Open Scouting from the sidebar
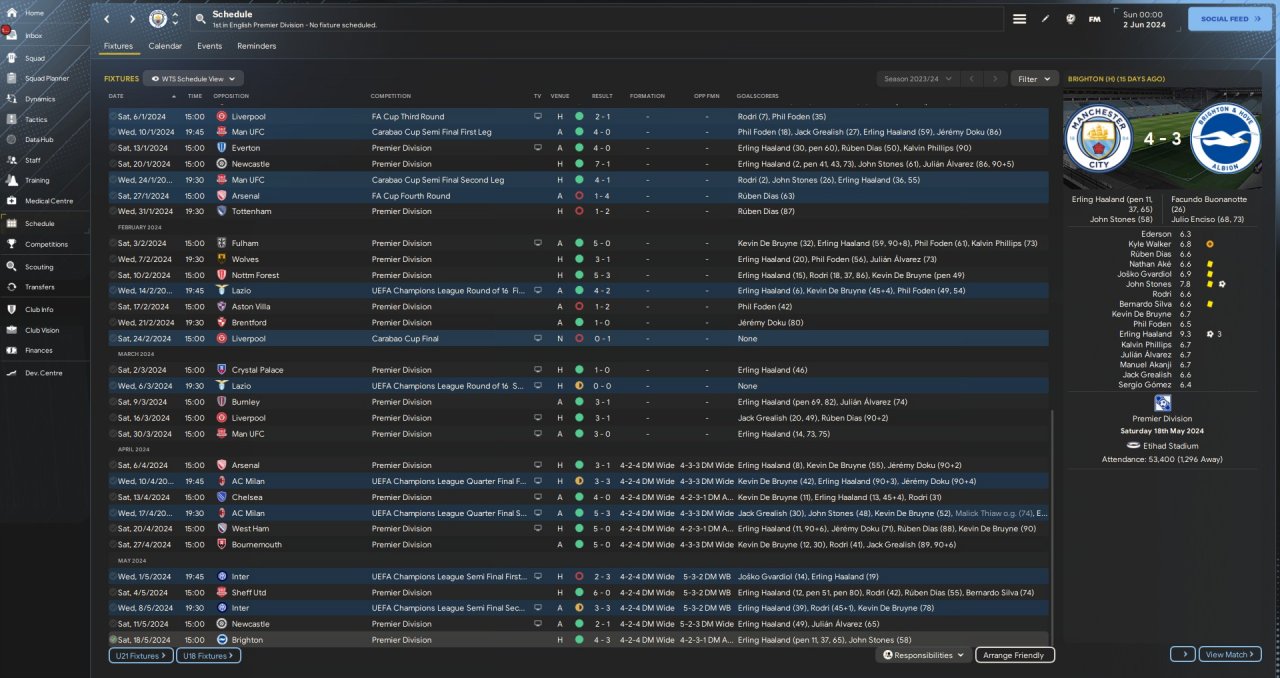1280x678 pixels. [x=12, y=267]
